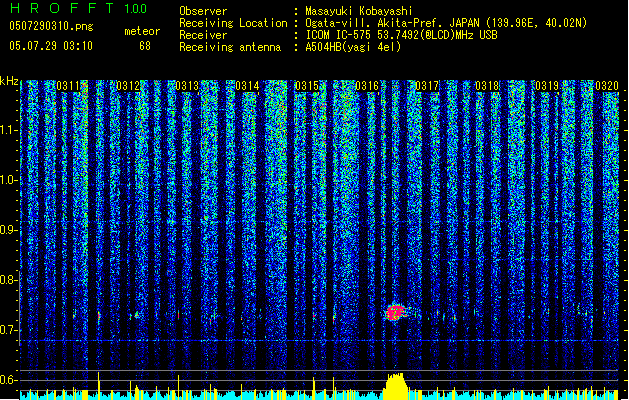Click the 1.1 frequency axis label
The image size is (629, 400).
click(x=9, y=130)
